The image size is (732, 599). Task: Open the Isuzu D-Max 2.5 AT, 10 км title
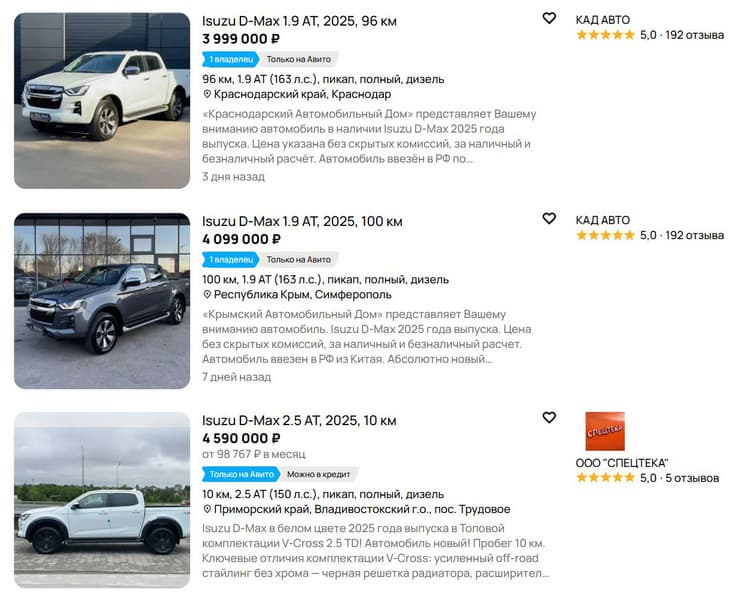coord(299,420)
